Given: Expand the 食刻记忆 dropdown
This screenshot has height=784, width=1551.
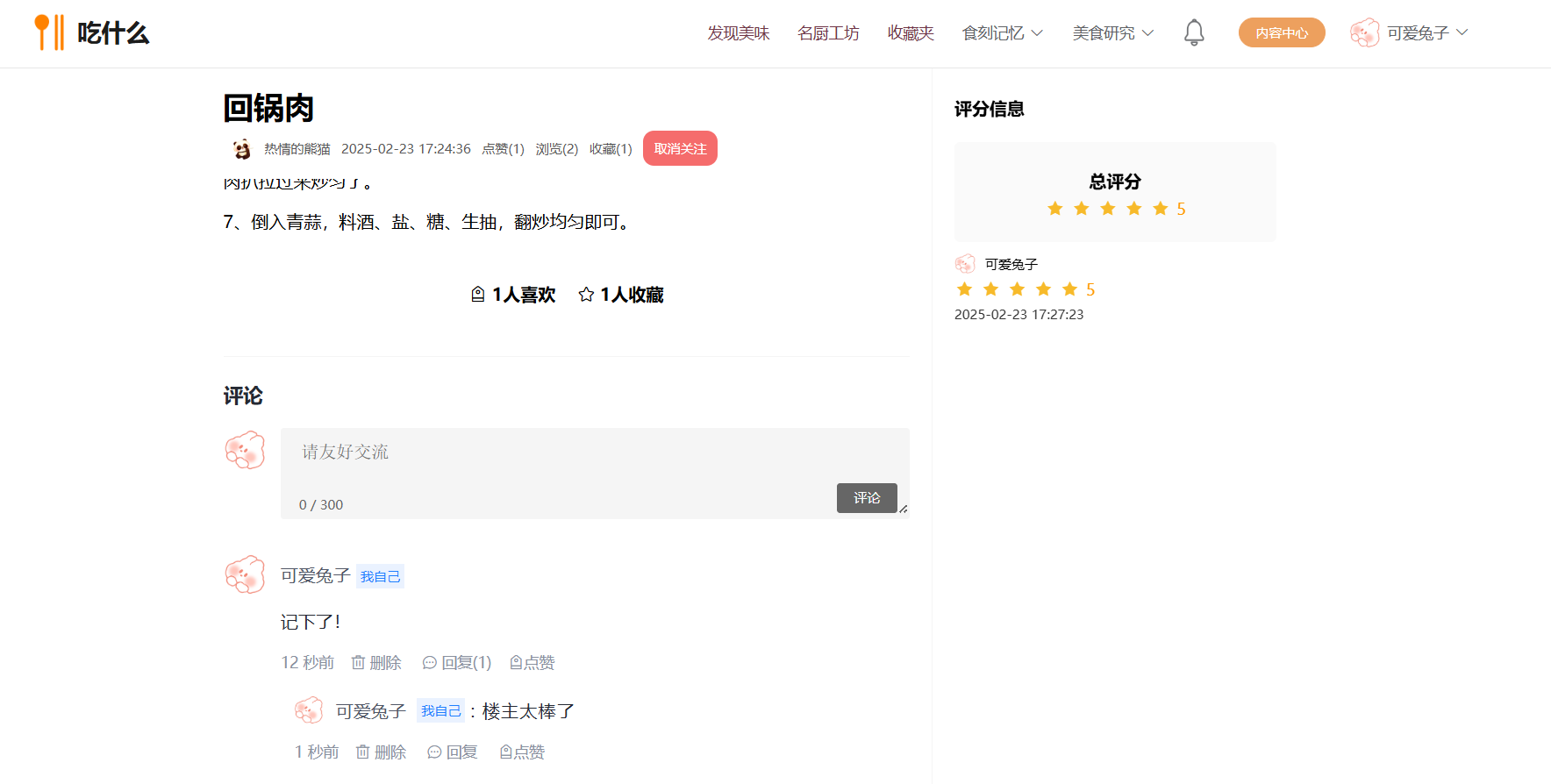Looking at the screenshot, I should tap(1003, 33).
